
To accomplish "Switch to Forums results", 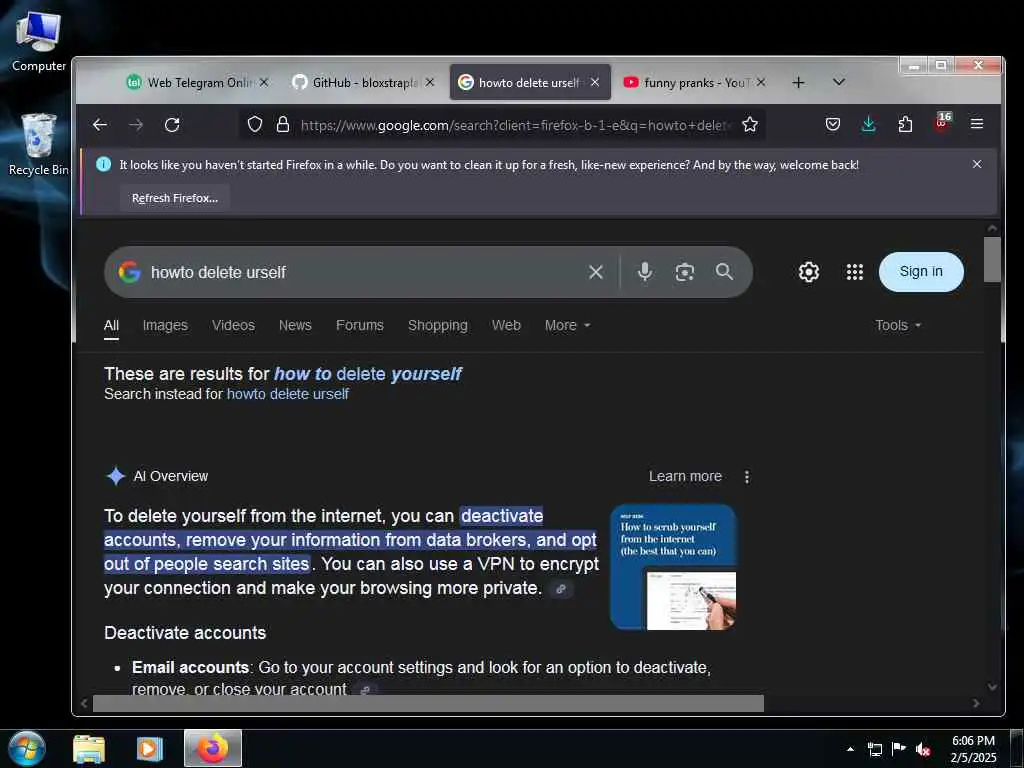I will click(x=360, y=325).
